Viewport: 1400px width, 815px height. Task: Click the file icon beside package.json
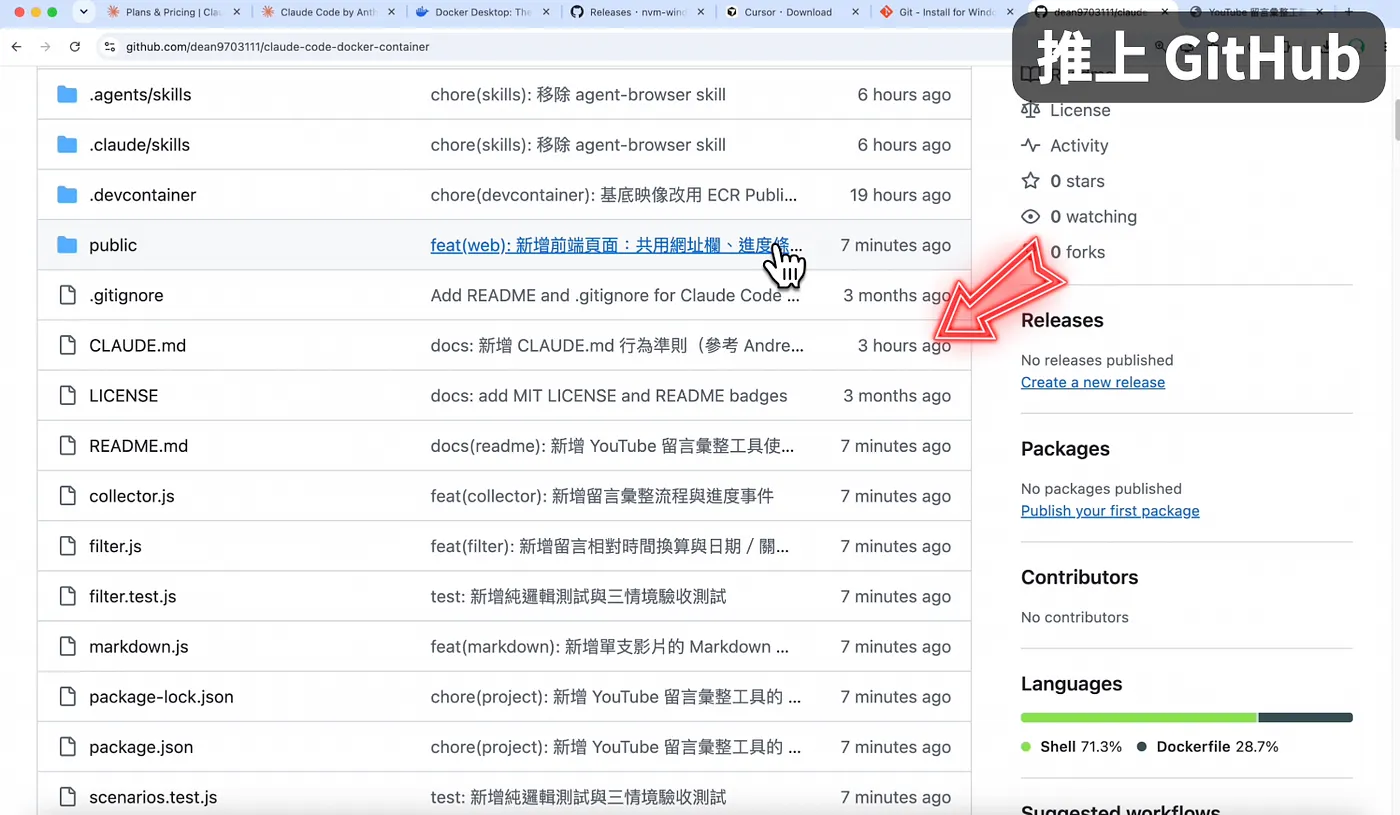(67, 747)
